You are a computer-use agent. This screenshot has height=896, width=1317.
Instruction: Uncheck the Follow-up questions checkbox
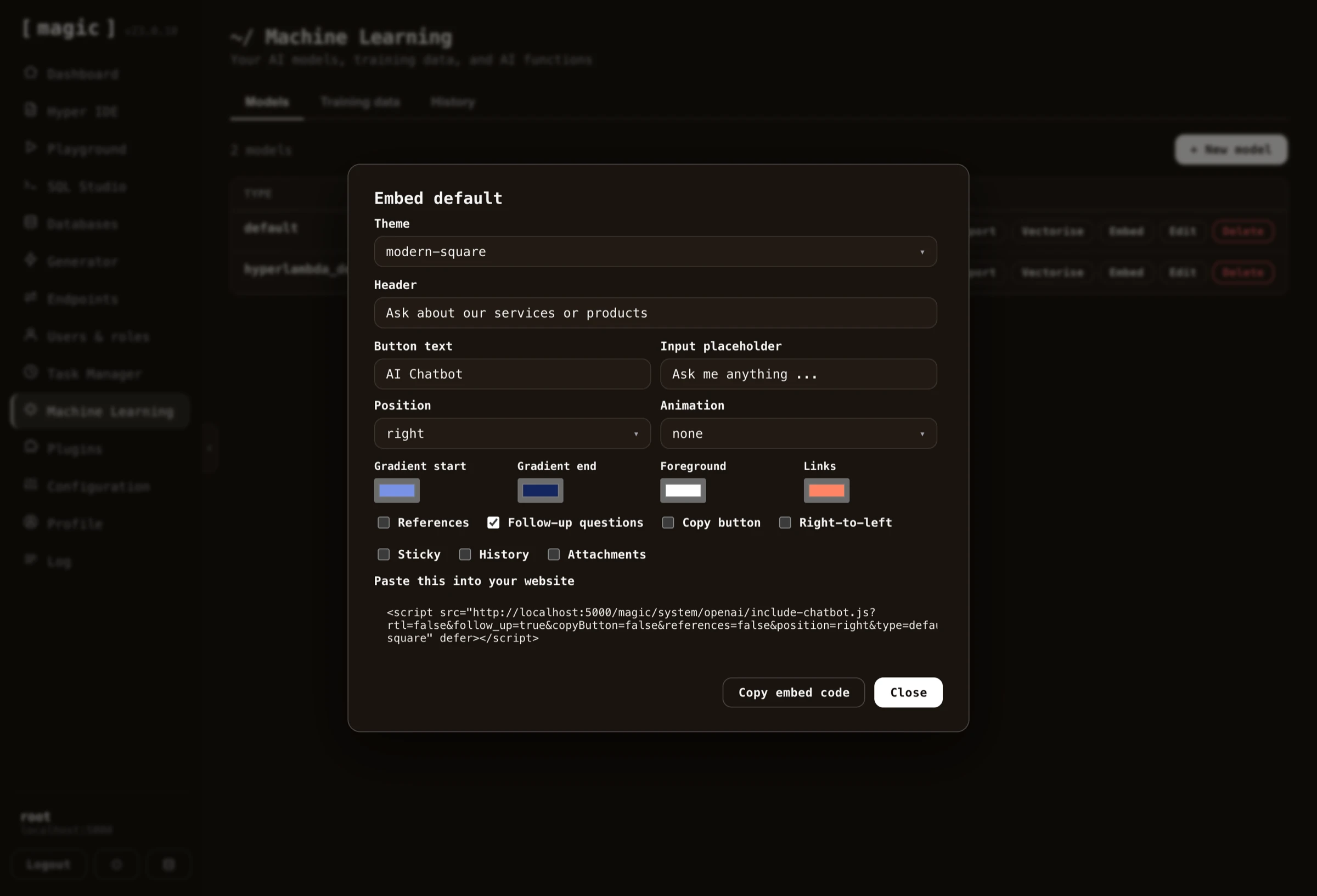click(x=493, y=522)
